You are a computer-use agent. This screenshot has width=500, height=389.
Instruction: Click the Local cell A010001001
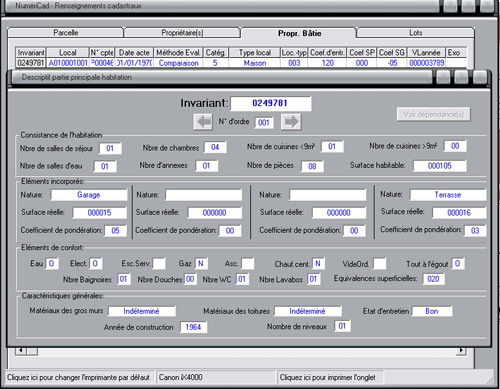point(68,63)
